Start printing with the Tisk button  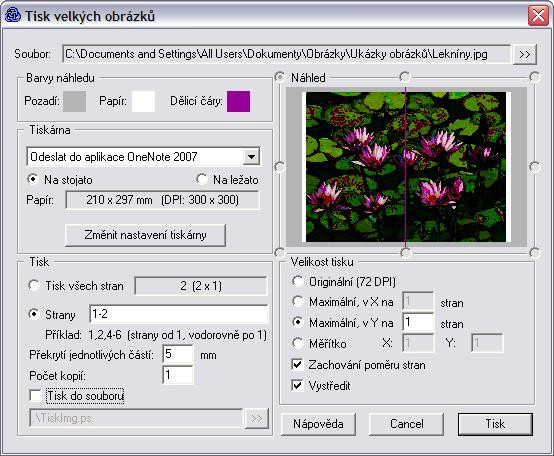tap(495, 424)
